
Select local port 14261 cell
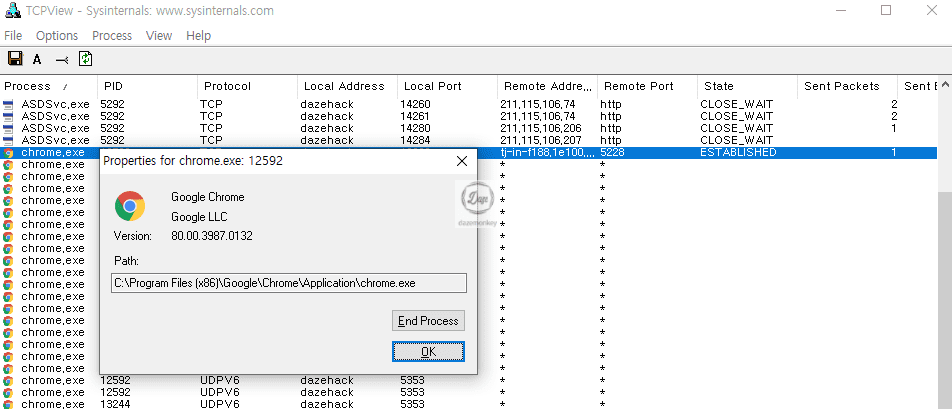click(x=415, y=116)
